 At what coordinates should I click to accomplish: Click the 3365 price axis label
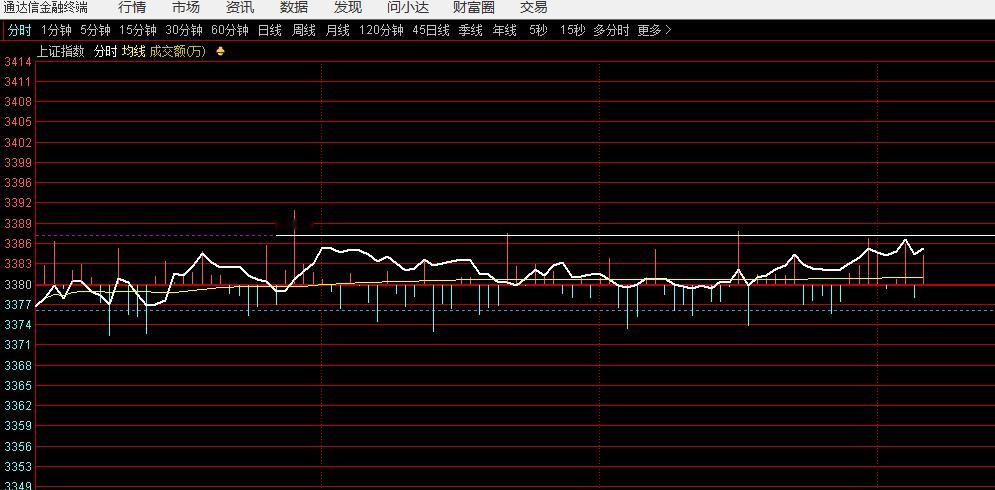[x=16, y=386]
